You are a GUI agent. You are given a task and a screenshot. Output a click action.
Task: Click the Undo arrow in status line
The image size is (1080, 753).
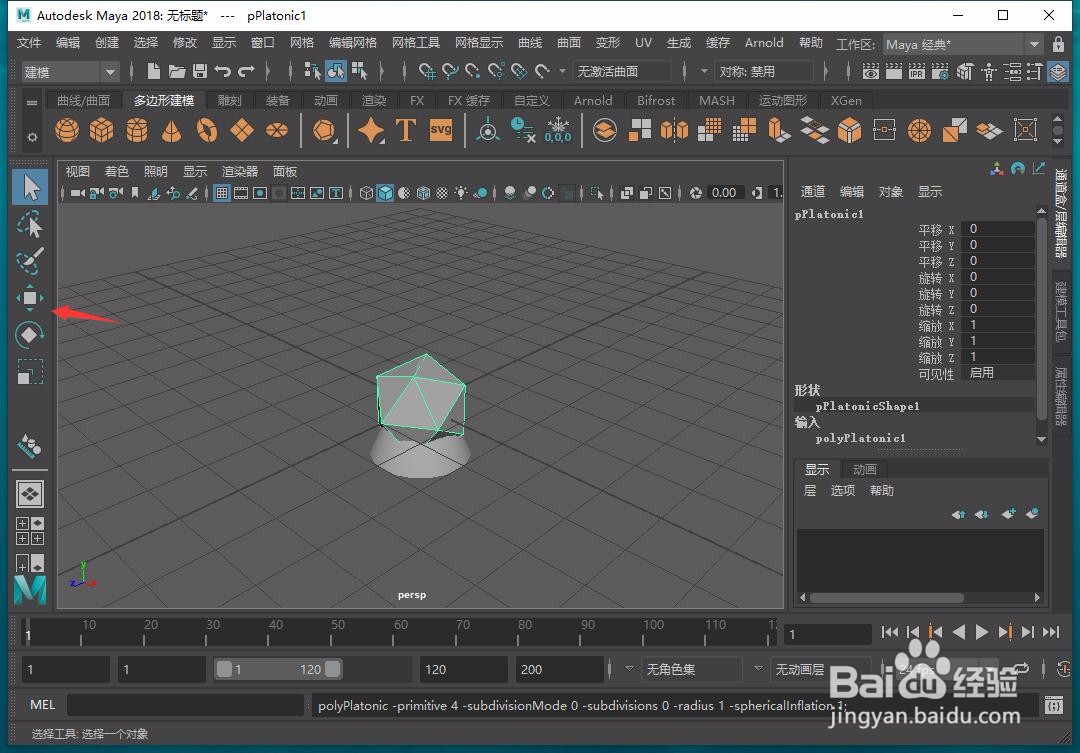coord(222,71)
